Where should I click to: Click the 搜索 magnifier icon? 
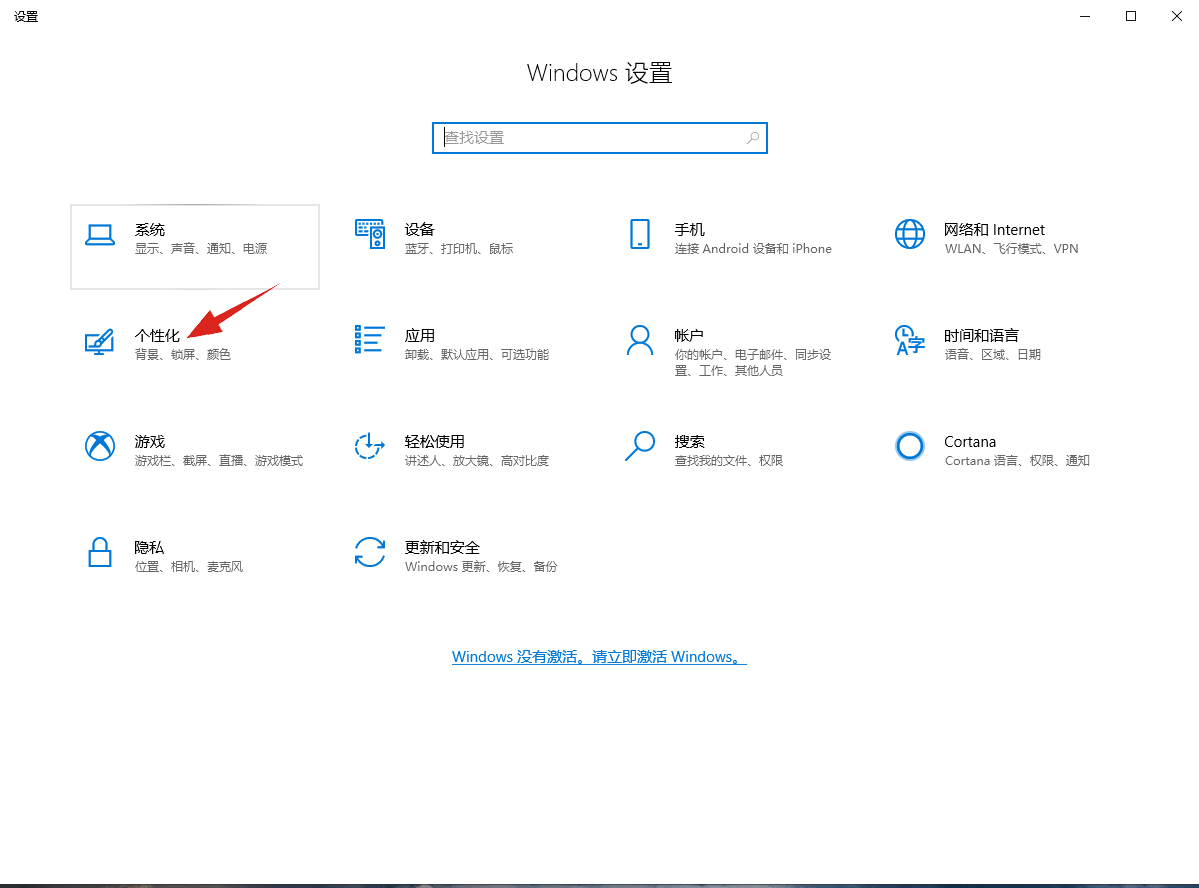(x=640, y=446)
